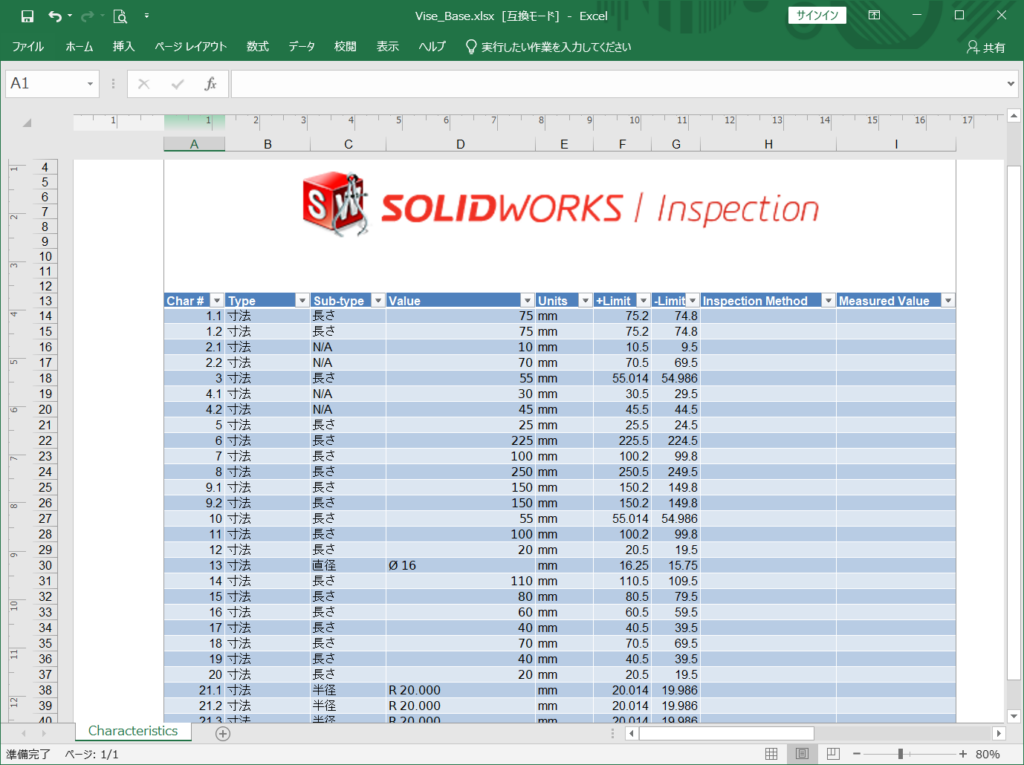Screen dimensions: 1024x765
Task: Add a new worksheet with the plus icon
Action: (221, 733)
